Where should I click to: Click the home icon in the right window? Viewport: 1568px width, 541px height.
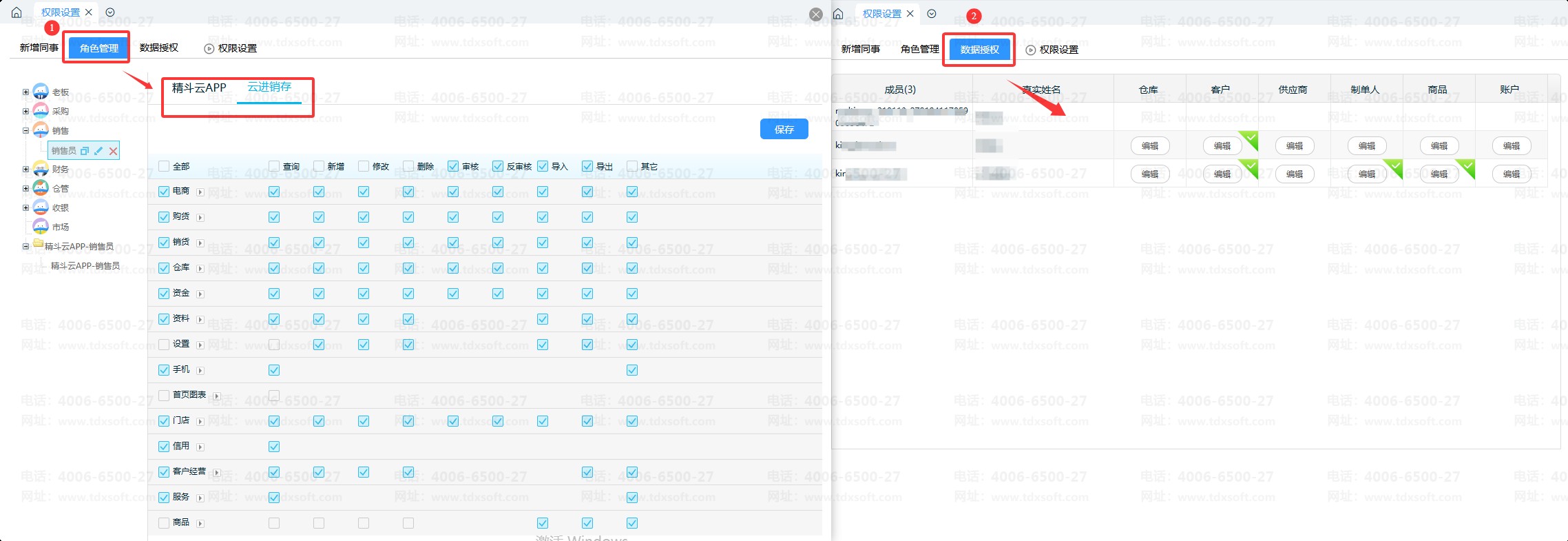(x=838, y=14)
